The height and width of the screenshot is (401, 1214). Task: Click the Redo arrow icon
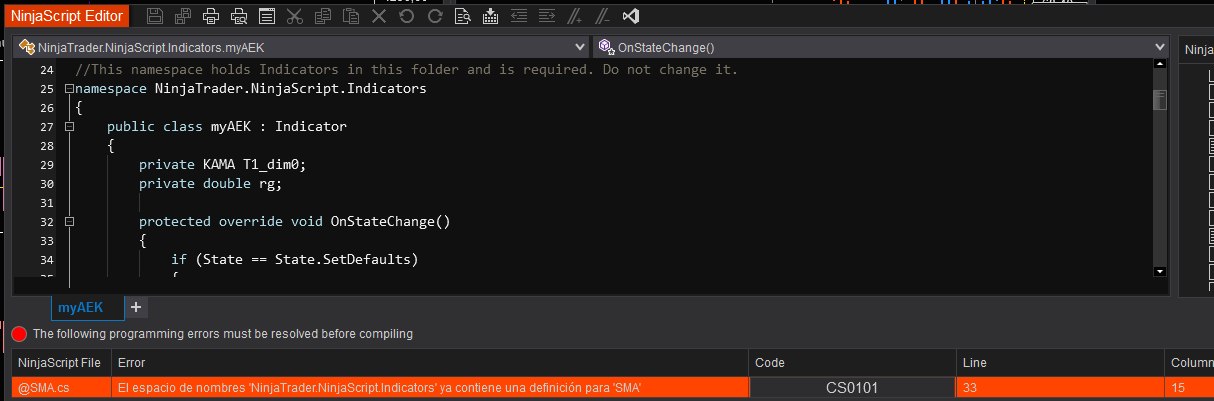[434, 16]
